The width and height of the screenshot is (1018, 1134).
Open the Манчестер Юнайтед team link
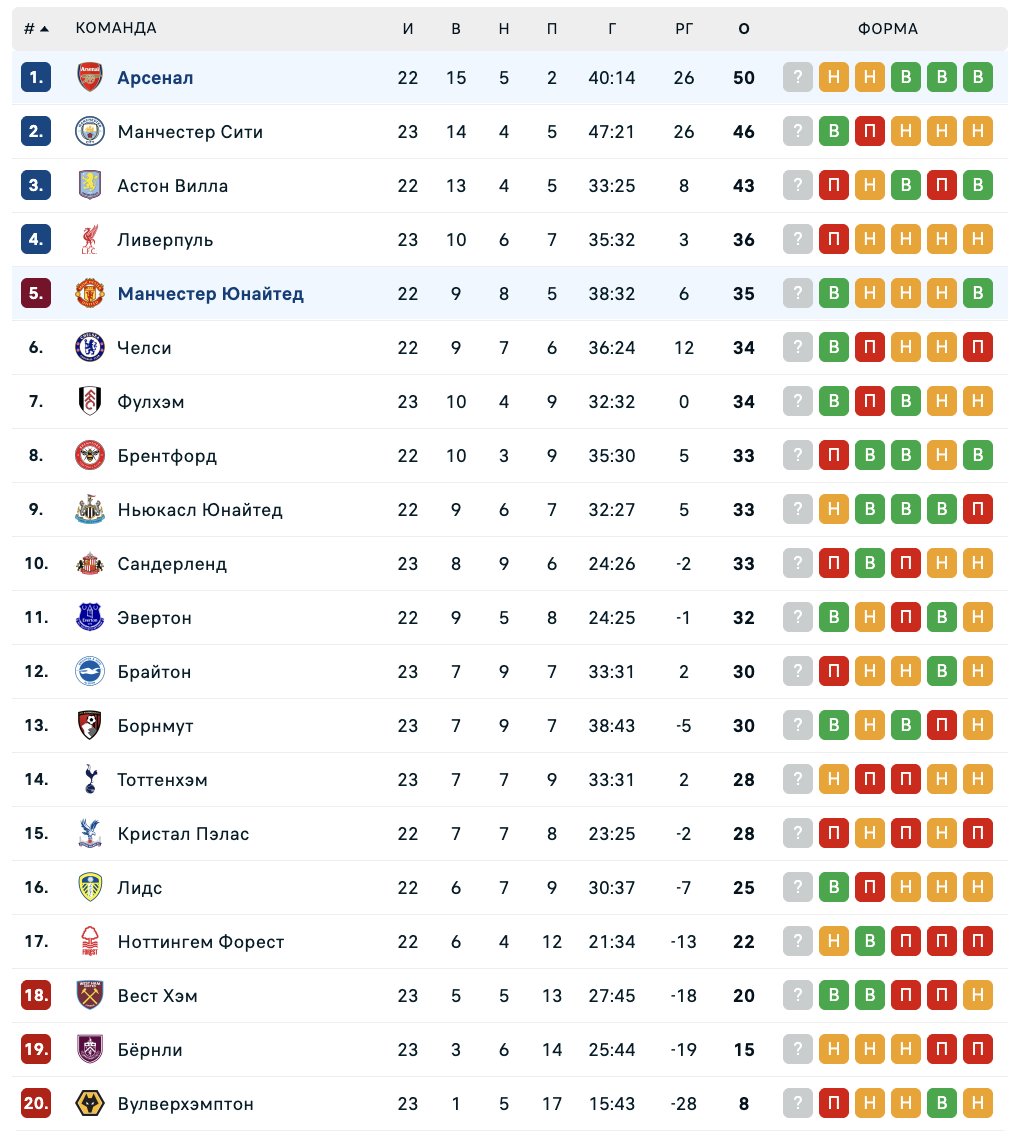tap(210, 293)
